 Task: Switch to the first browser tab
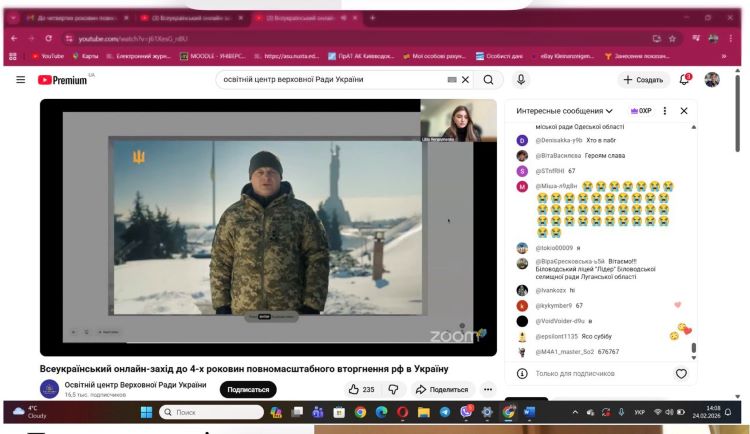click(77, 18)
